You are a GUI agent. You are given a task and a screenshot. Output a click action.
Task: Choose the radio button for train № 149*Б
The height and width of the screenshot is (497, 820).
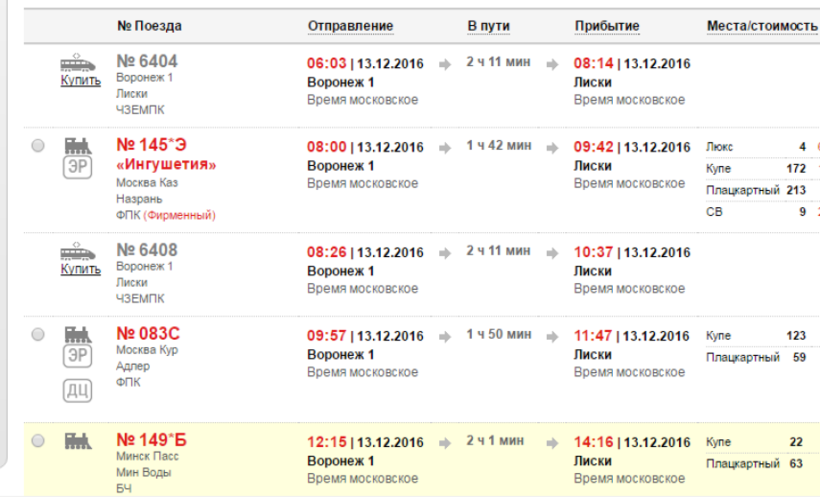click(x=38, y=441)
